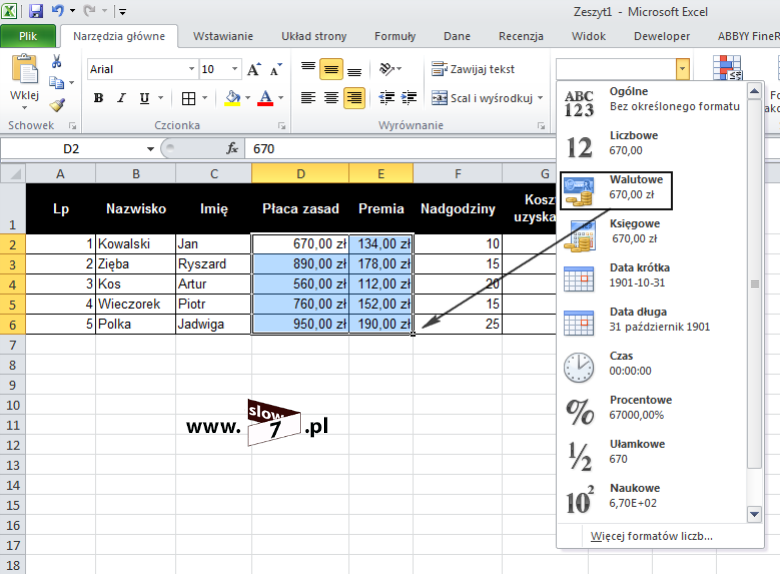Image resolution: width=780 pixels, height=574 pixels.
Task: Switch to the Deweloper tab
Action: click(x=662, y=36)
